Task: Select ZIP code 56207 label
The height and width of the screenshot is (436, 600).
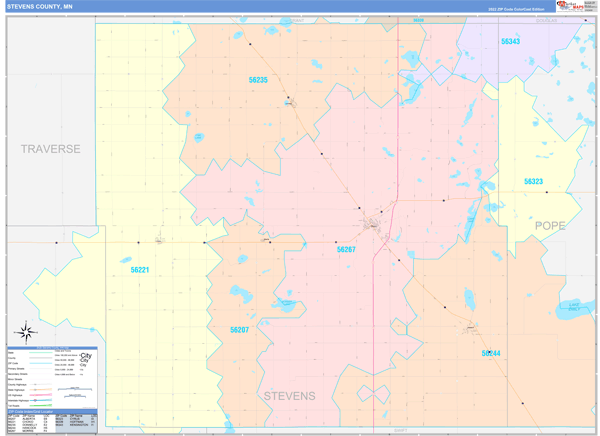Action: pyautogui.click(x=240, y=329)
